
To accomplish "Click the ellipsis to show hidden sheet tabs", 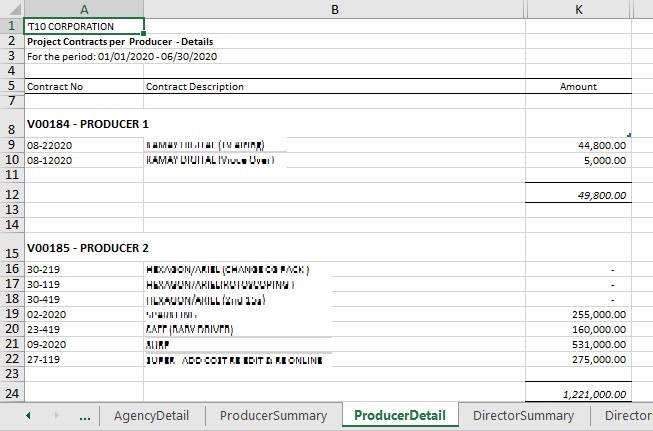I will [x=85, y=415].
